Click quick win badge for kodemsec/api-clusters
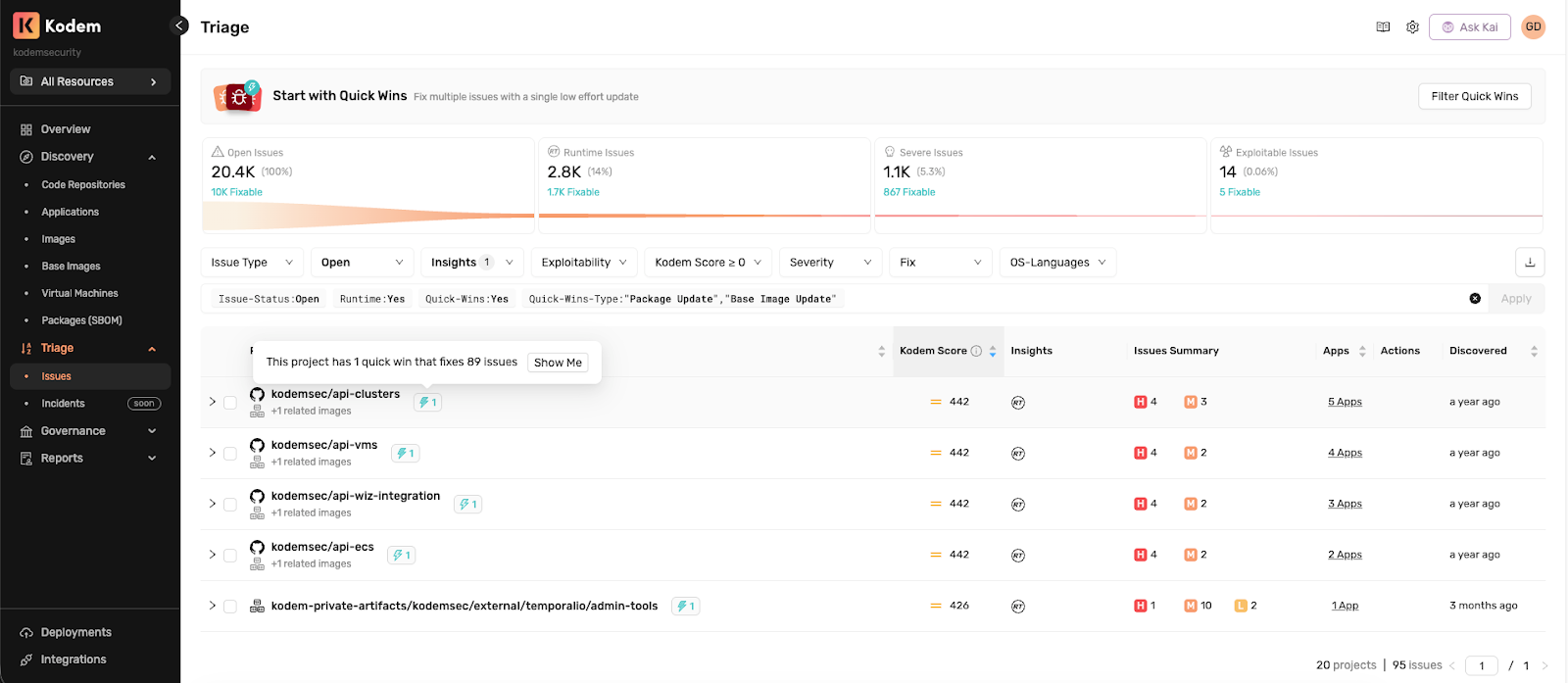The width and height of the screenshot is (1568, 683). tap(427, 402)
